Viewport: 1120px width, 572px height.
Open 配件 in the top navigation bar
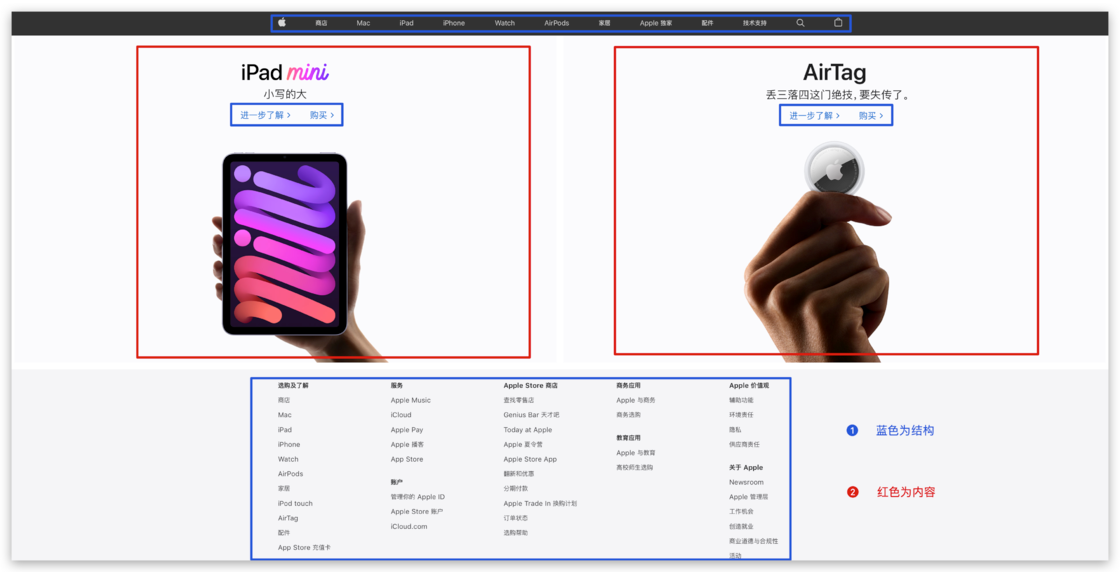coord(707,24)
